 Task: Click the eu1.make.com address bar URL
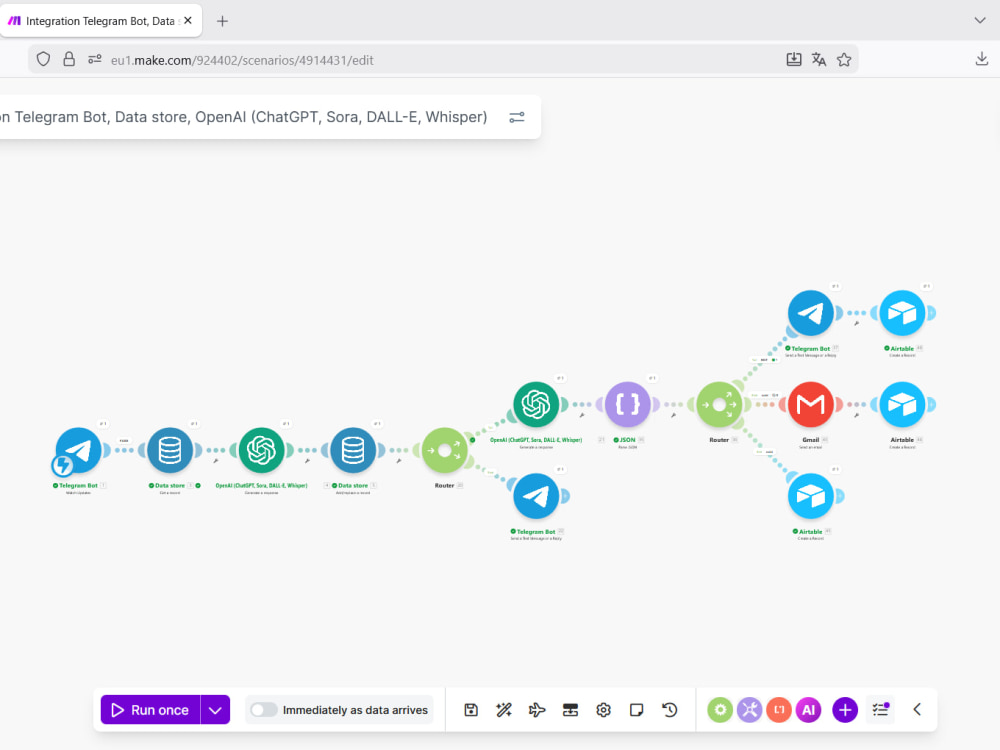click(x=242, y=60)
